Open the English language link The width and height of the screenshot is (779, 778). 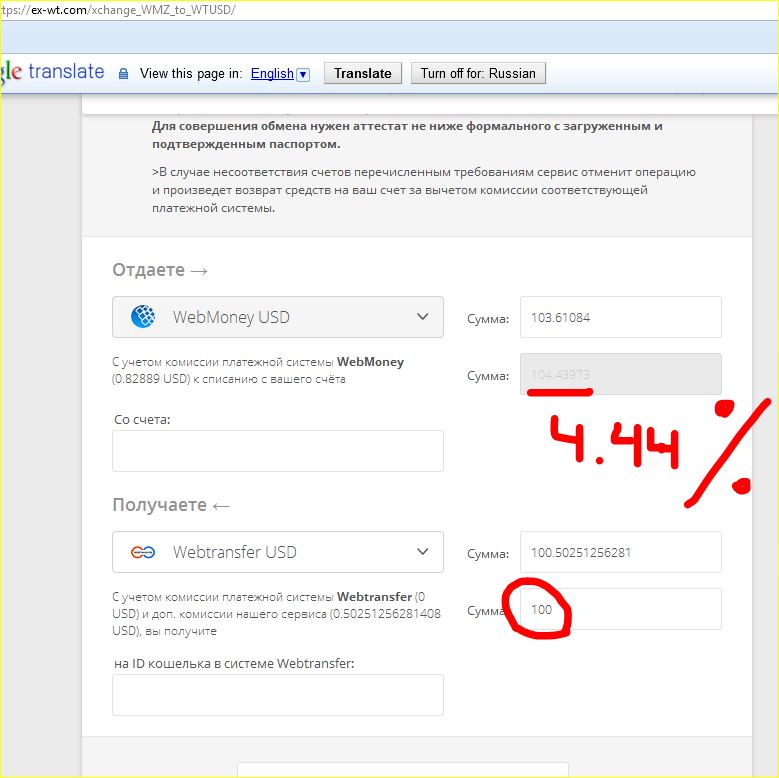[x=272, y=74]
